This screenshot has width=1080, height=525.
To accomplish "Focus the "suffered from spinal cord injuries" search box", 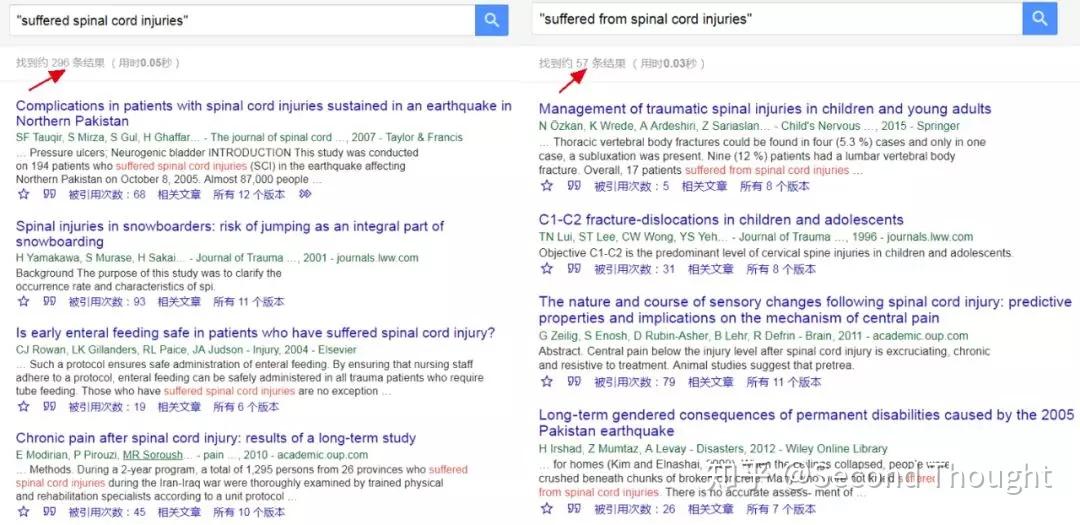I will coord(777,19).
